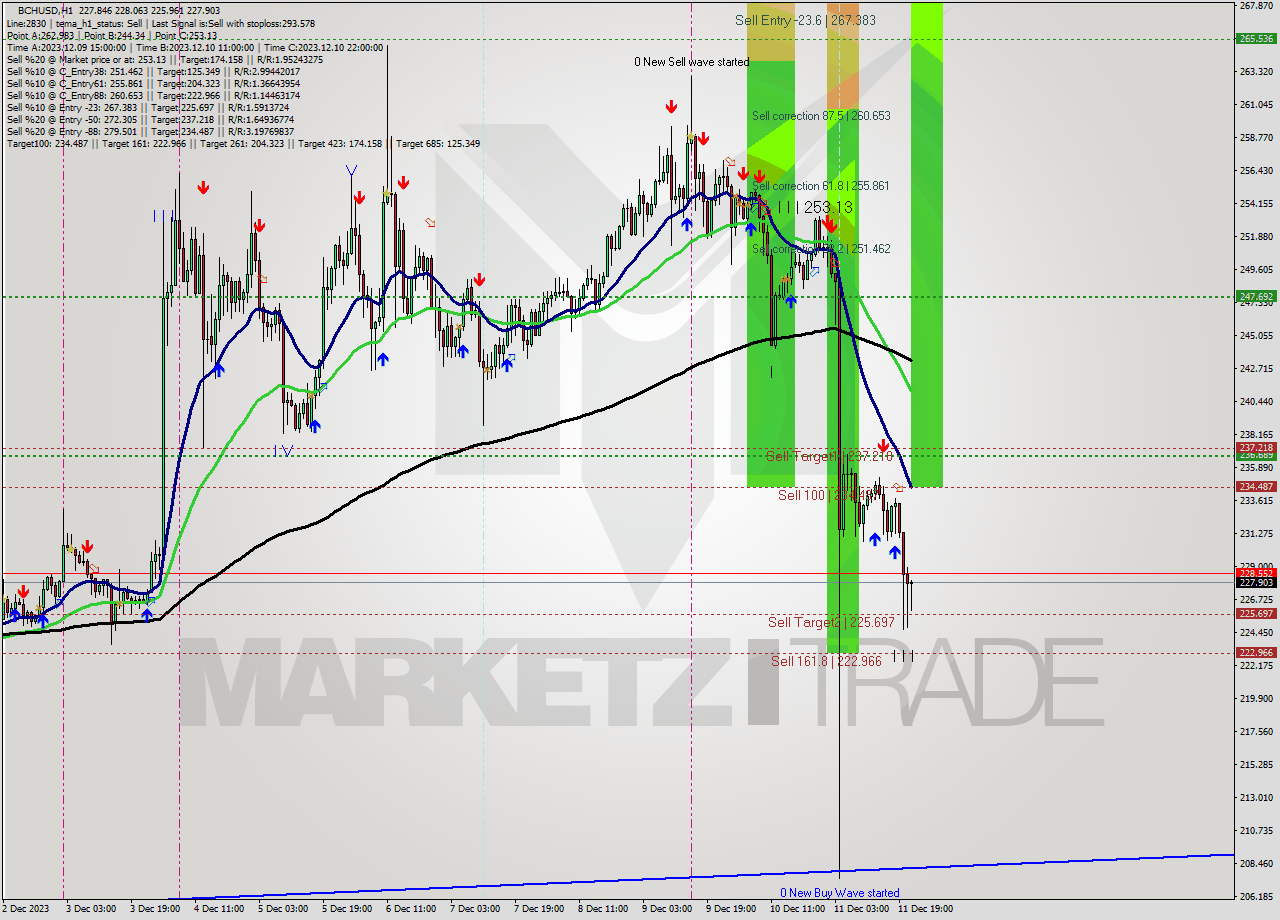Click the '2 Dec 2023' time axis label

[x=25, y=909]
